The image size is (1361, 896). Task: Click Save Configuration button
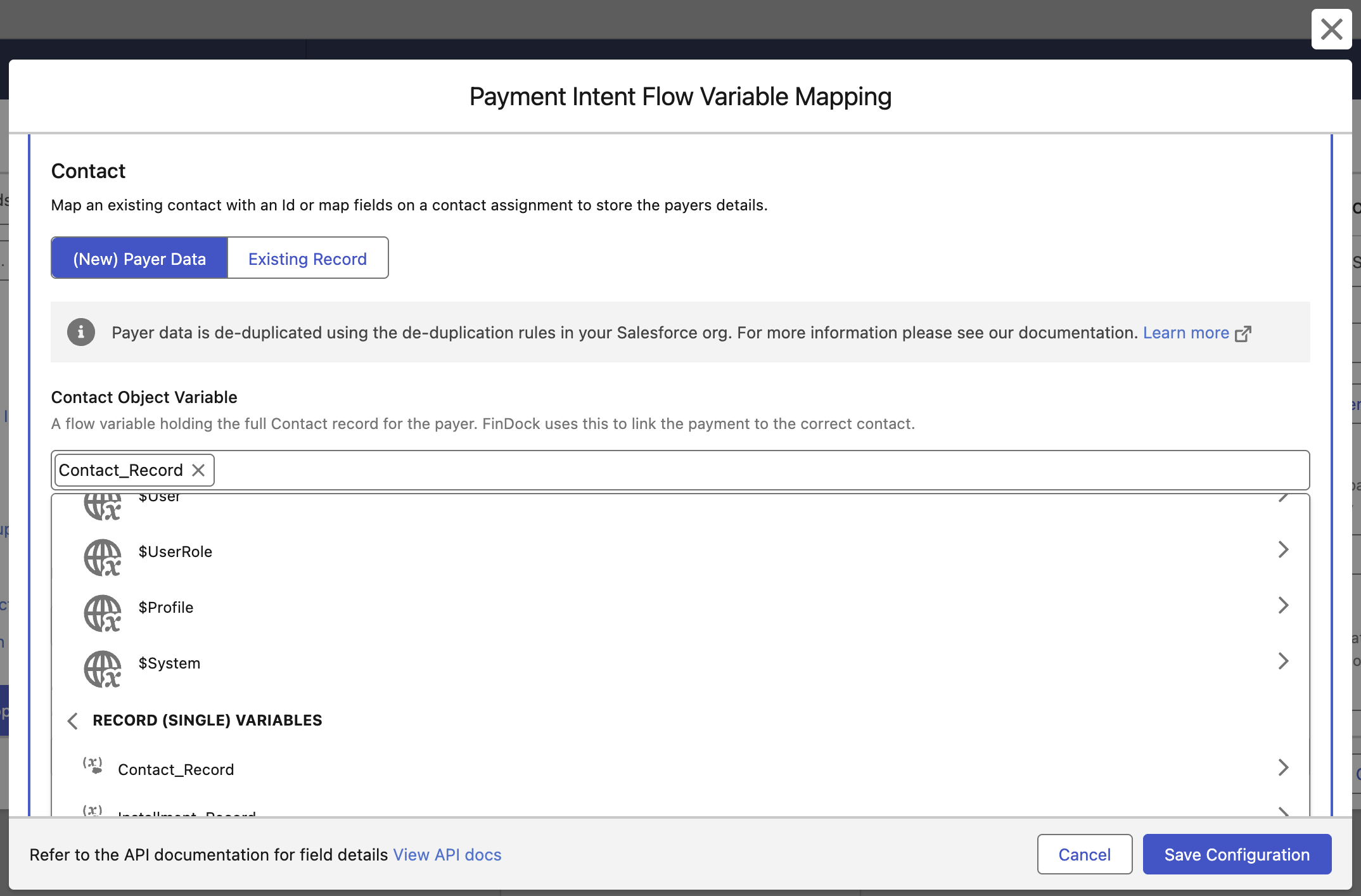[1237, 854]
